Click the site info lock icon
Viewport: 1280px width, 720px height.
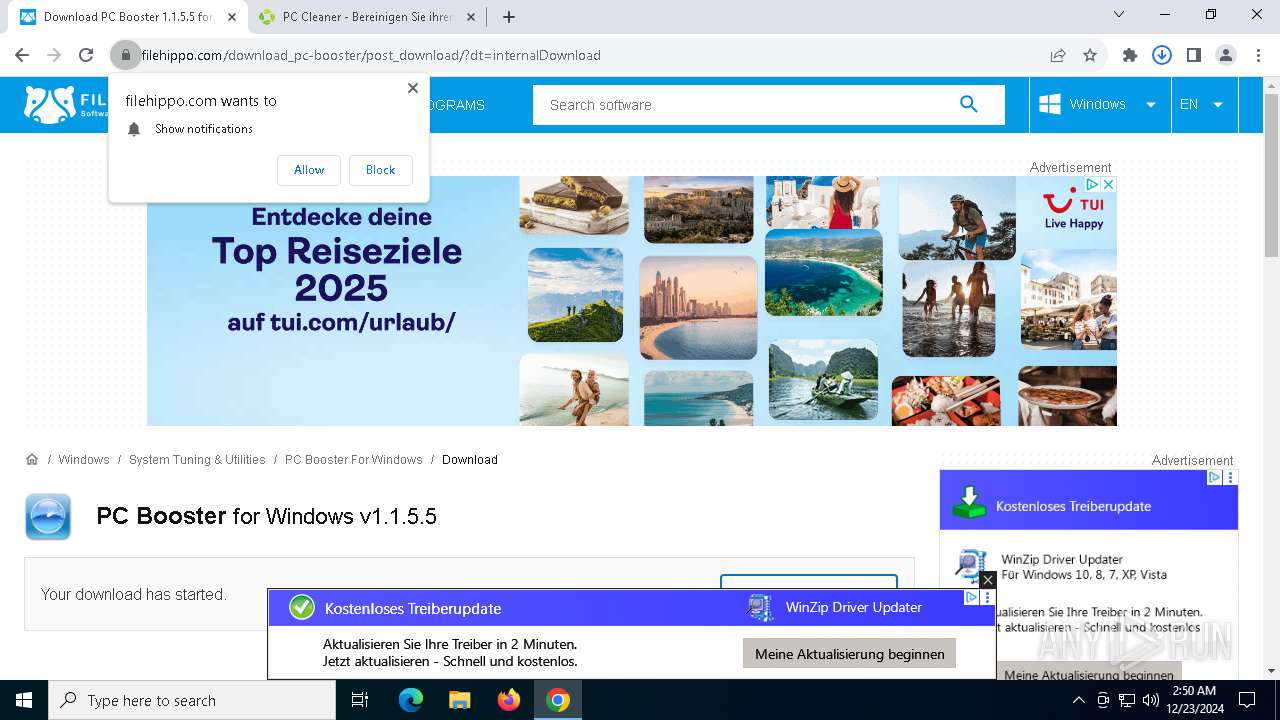pyautogui.click(x=125, y=55)
